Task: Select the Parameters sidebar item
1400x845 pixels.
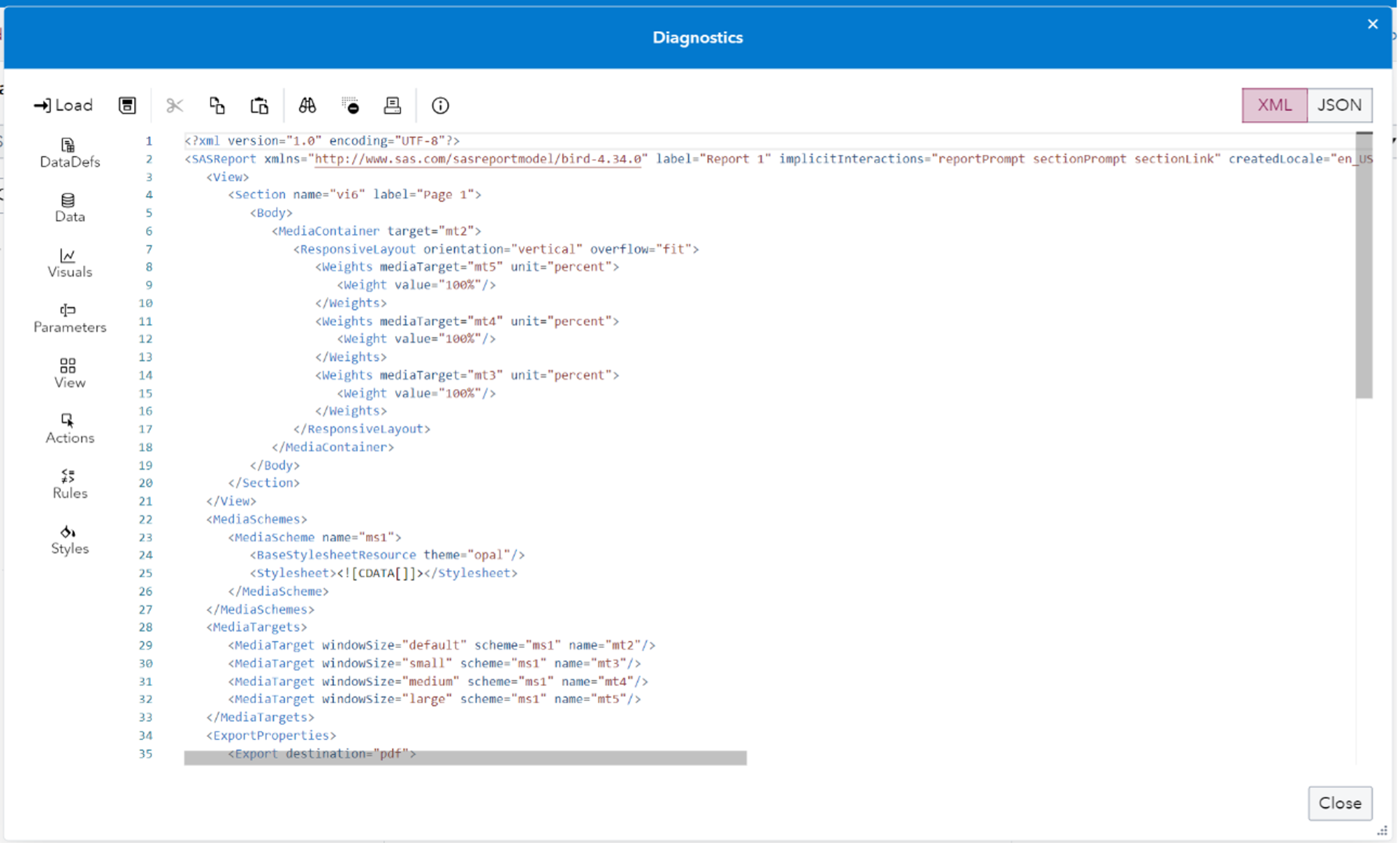Action: click(x=69, y=318)
